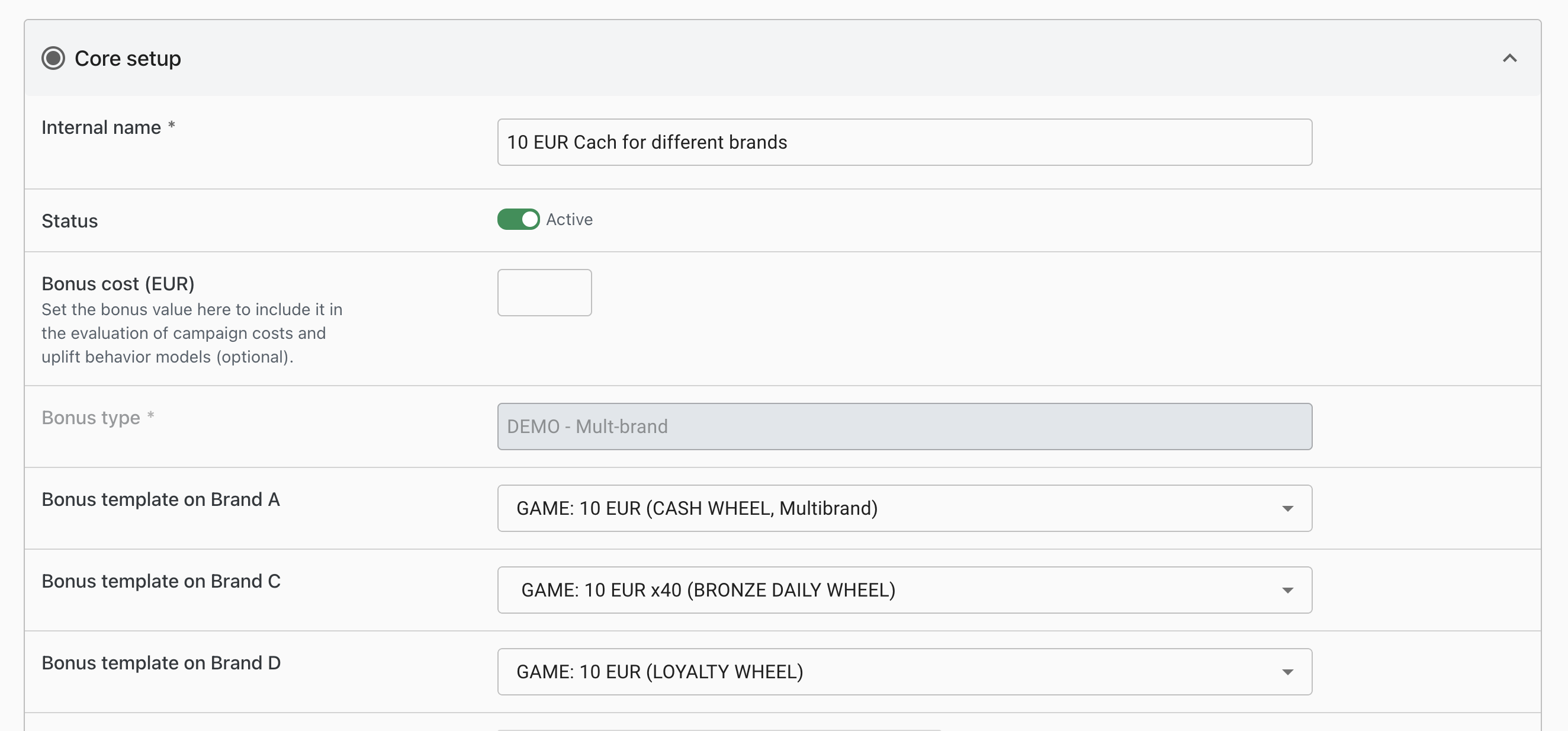Click the Internal name text field
The image size is (1568, 731).
904,142
